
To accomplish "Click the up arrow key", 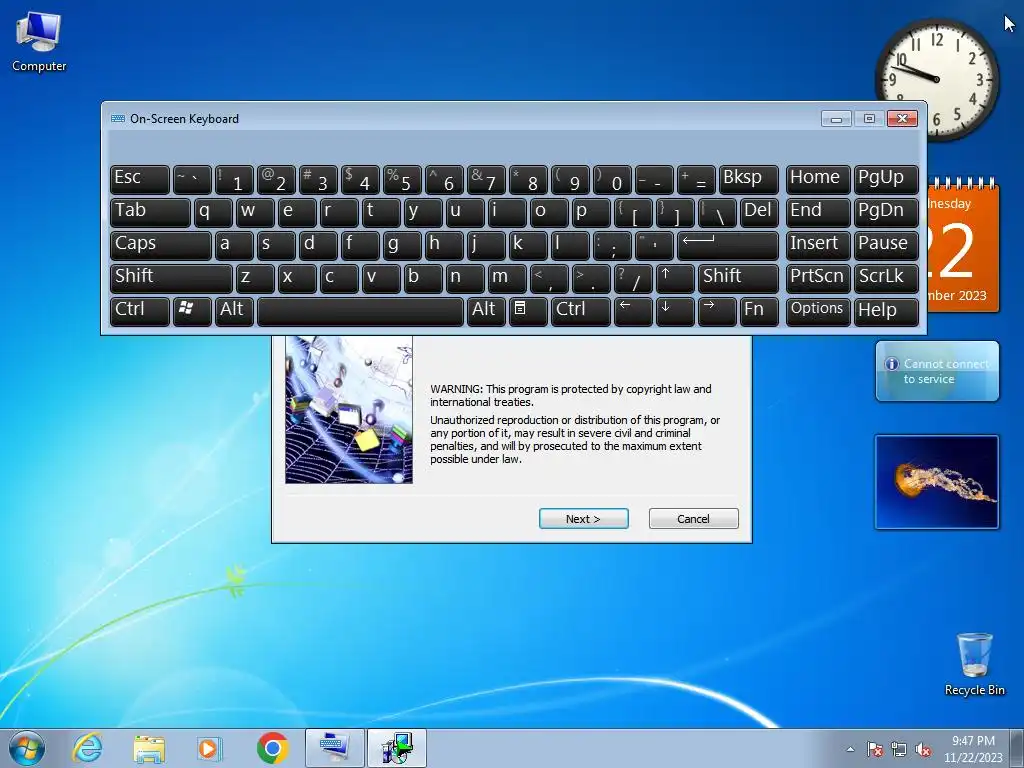I will click(x=675, y=278).
